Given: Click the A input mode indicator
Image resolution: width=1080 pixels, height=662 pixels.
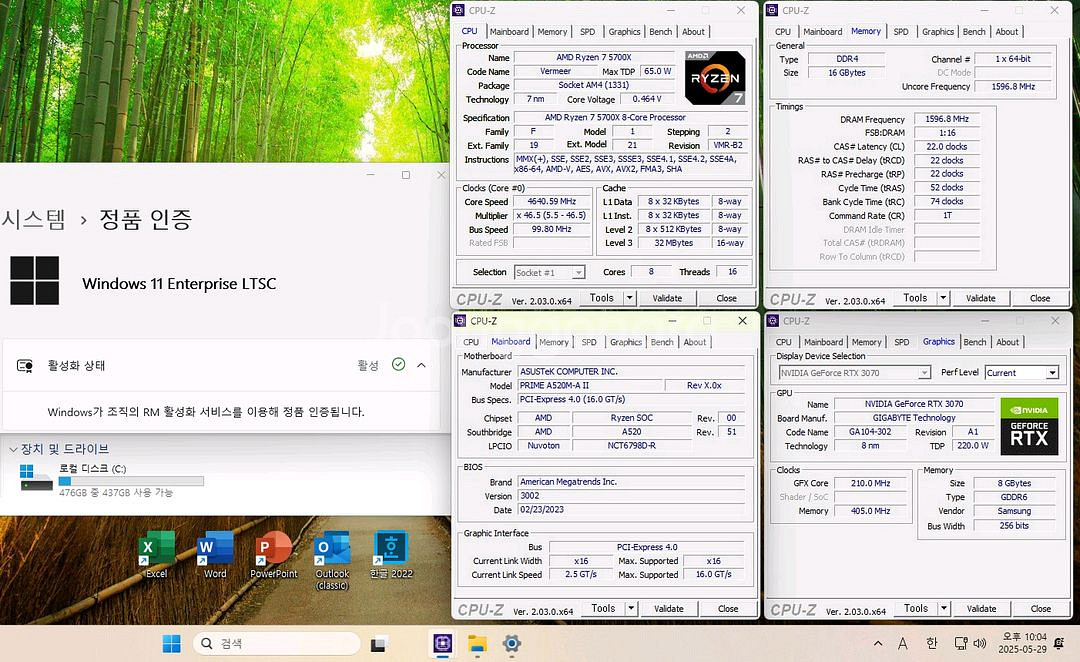Looking at the screenshot, I should point(902,643).
